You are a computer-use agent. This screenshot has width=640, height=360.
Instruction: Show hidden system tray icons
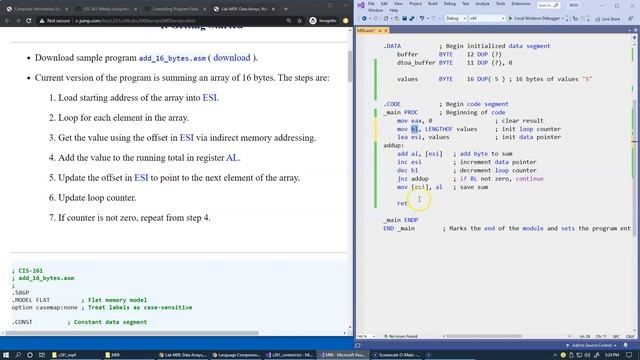point(555,355)
